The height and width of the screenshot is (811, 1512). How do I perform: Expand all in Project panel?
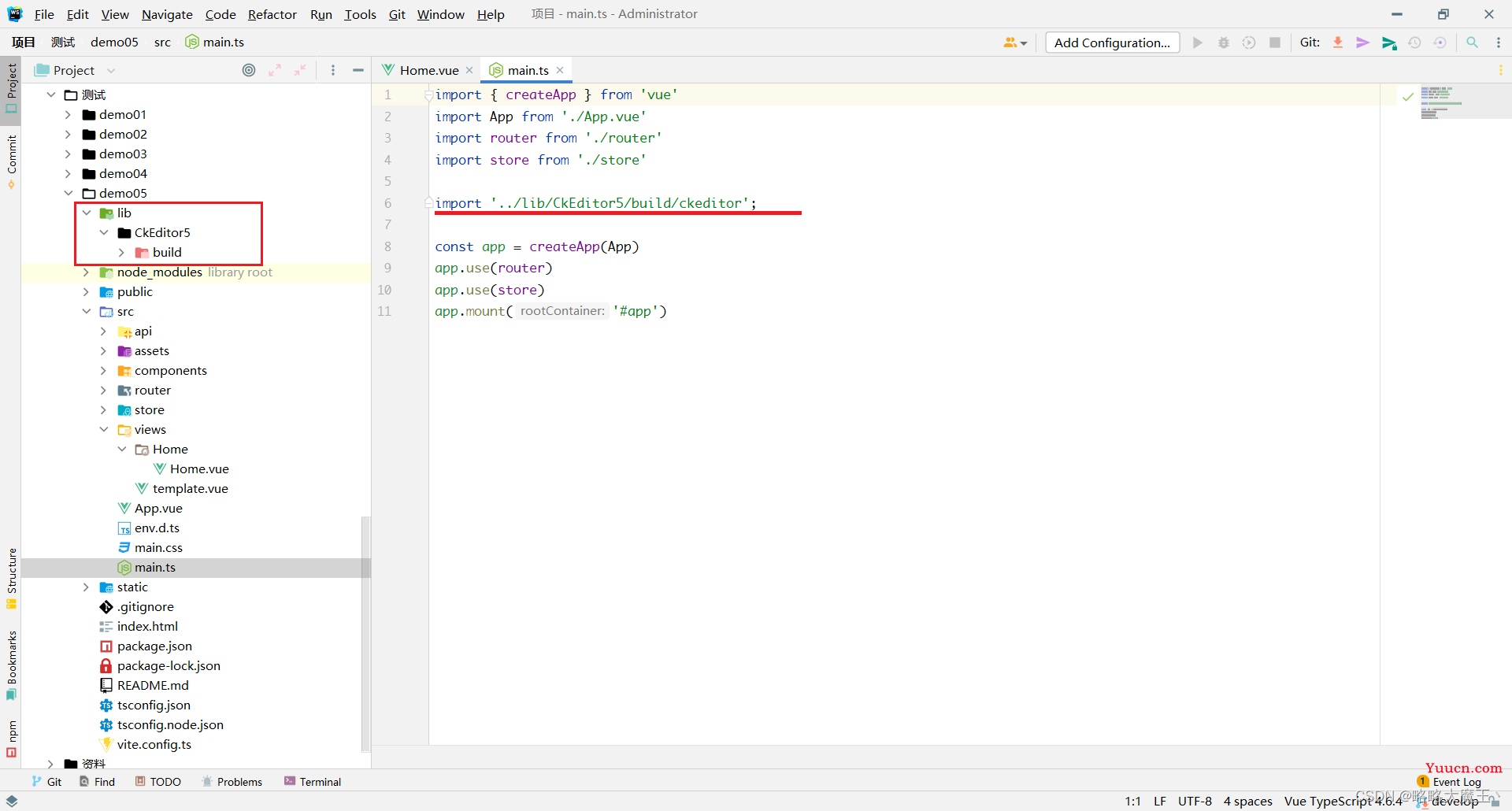pos(275,70)
